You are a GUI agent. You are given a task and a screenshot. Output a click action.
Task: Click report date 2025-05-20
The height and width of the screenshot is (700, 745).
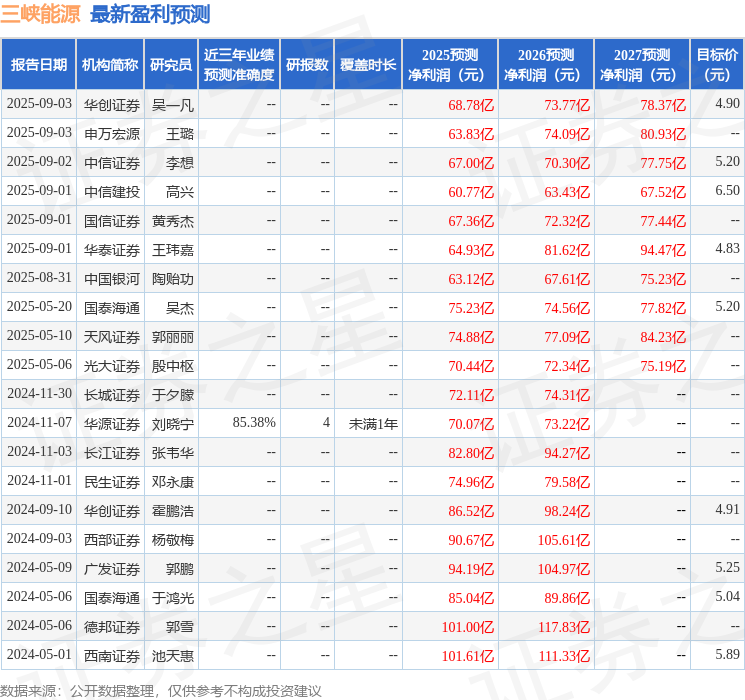click(x=39, y=307)
